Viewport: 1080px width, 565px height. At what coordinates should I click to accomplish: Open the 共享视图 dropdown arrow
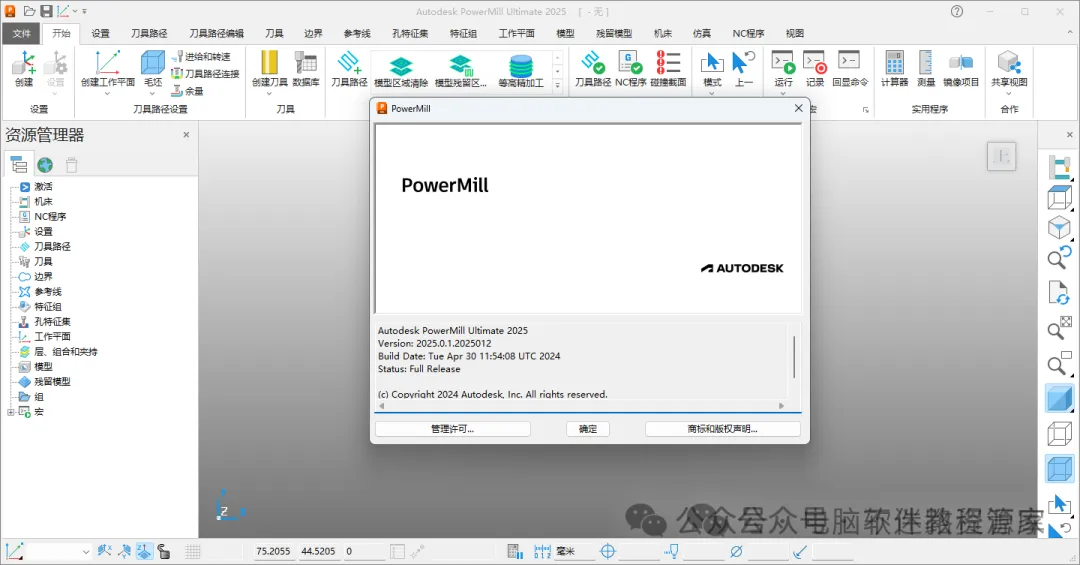coord(1009,93)
